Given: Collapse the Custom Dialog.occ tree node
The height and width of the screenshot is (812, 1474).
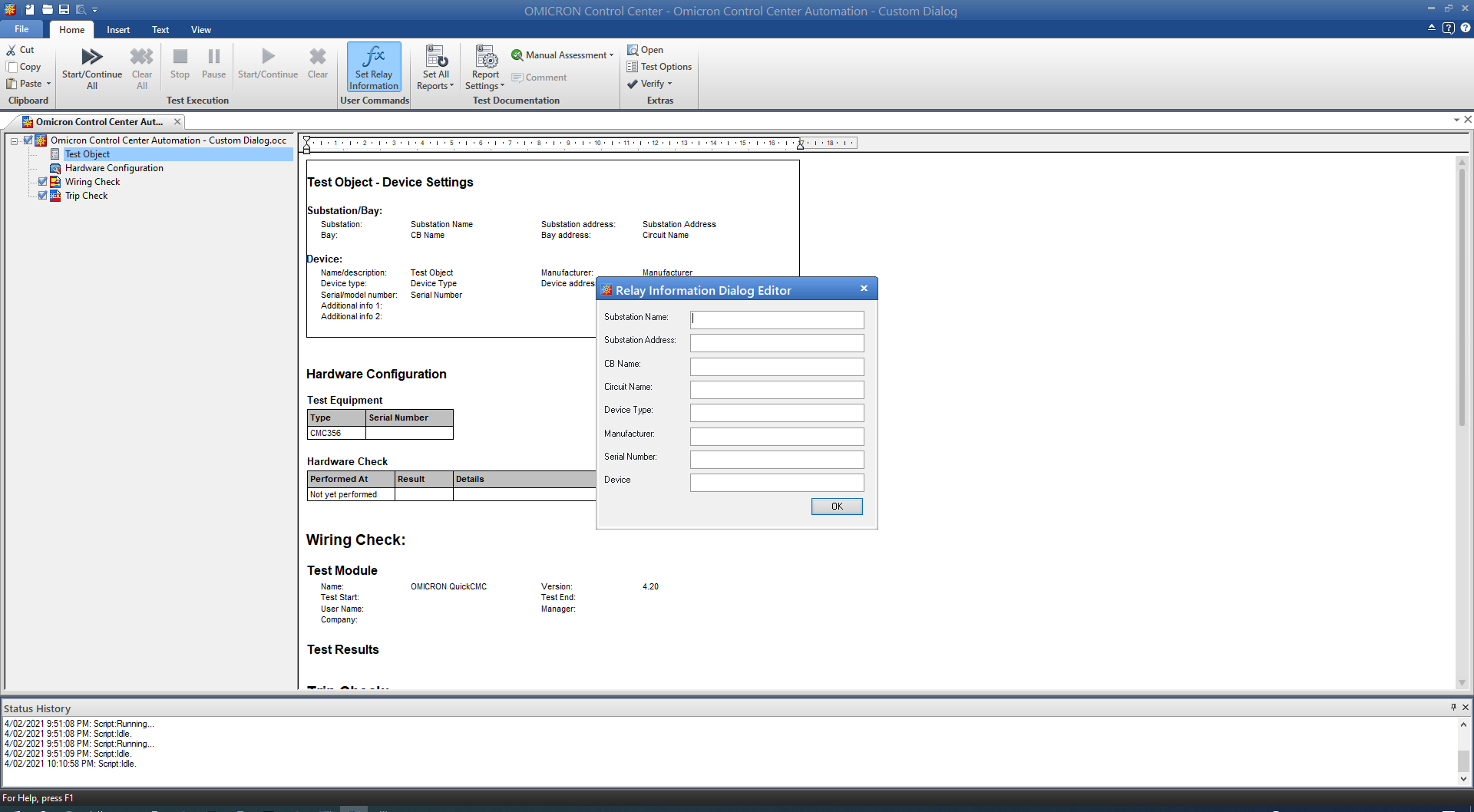Looking at the screenshot, I should pos(15,140).
